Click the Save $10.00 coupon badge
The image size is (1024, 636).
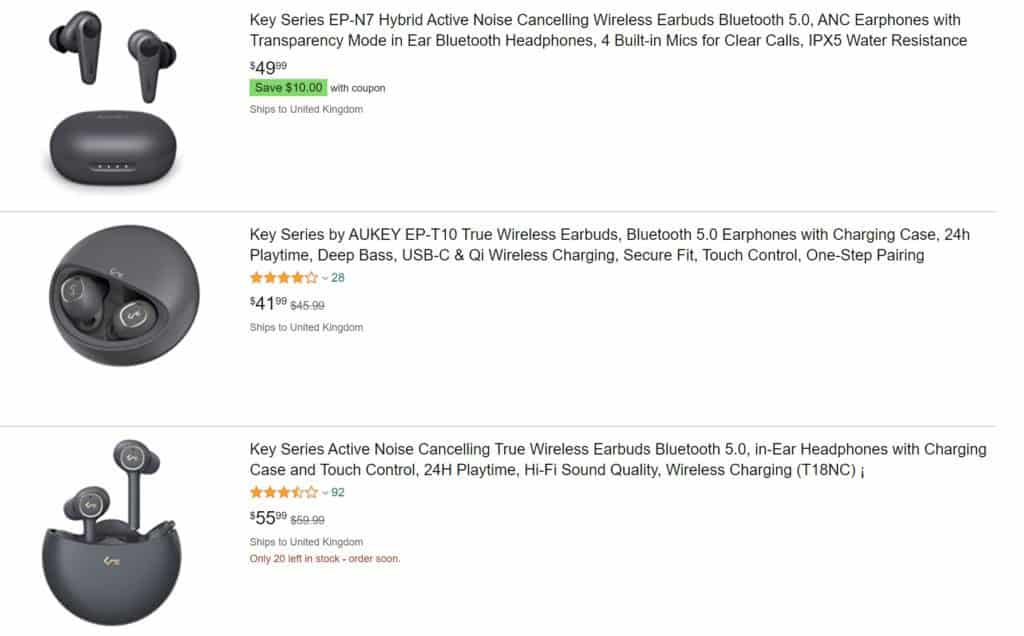click(288, 88)
